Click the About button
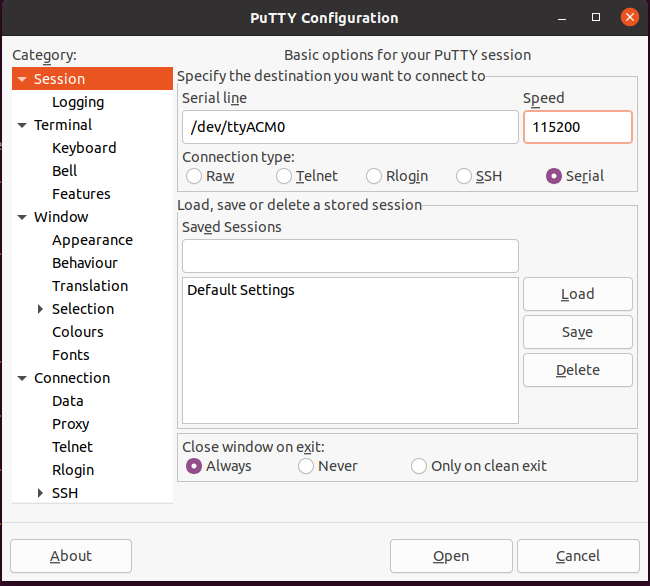650x586 pixels. [x=71, y=556]
